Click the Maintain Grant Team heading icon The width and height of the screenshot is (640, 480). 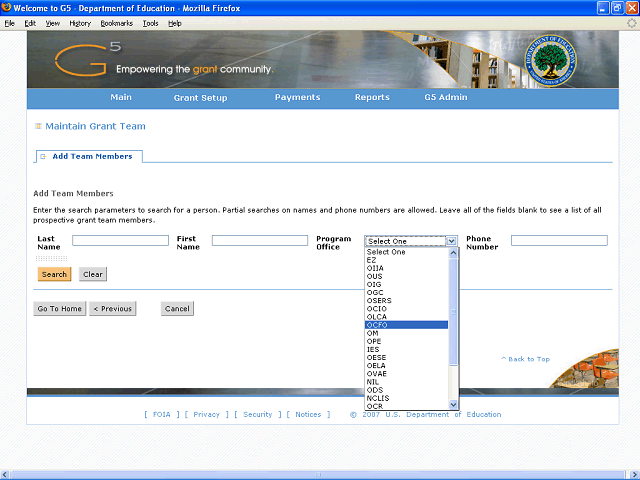tap(38, 126)
